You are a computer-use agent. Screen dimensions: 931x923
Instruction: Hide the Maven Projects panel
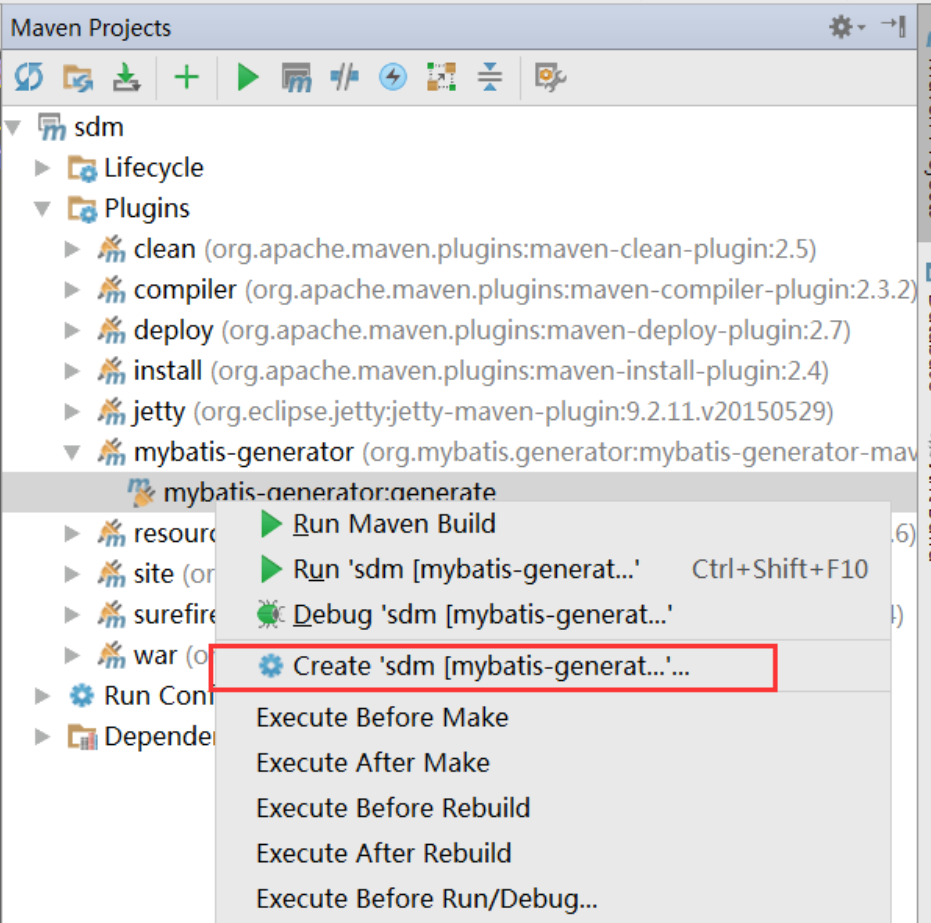click(894, 27)
